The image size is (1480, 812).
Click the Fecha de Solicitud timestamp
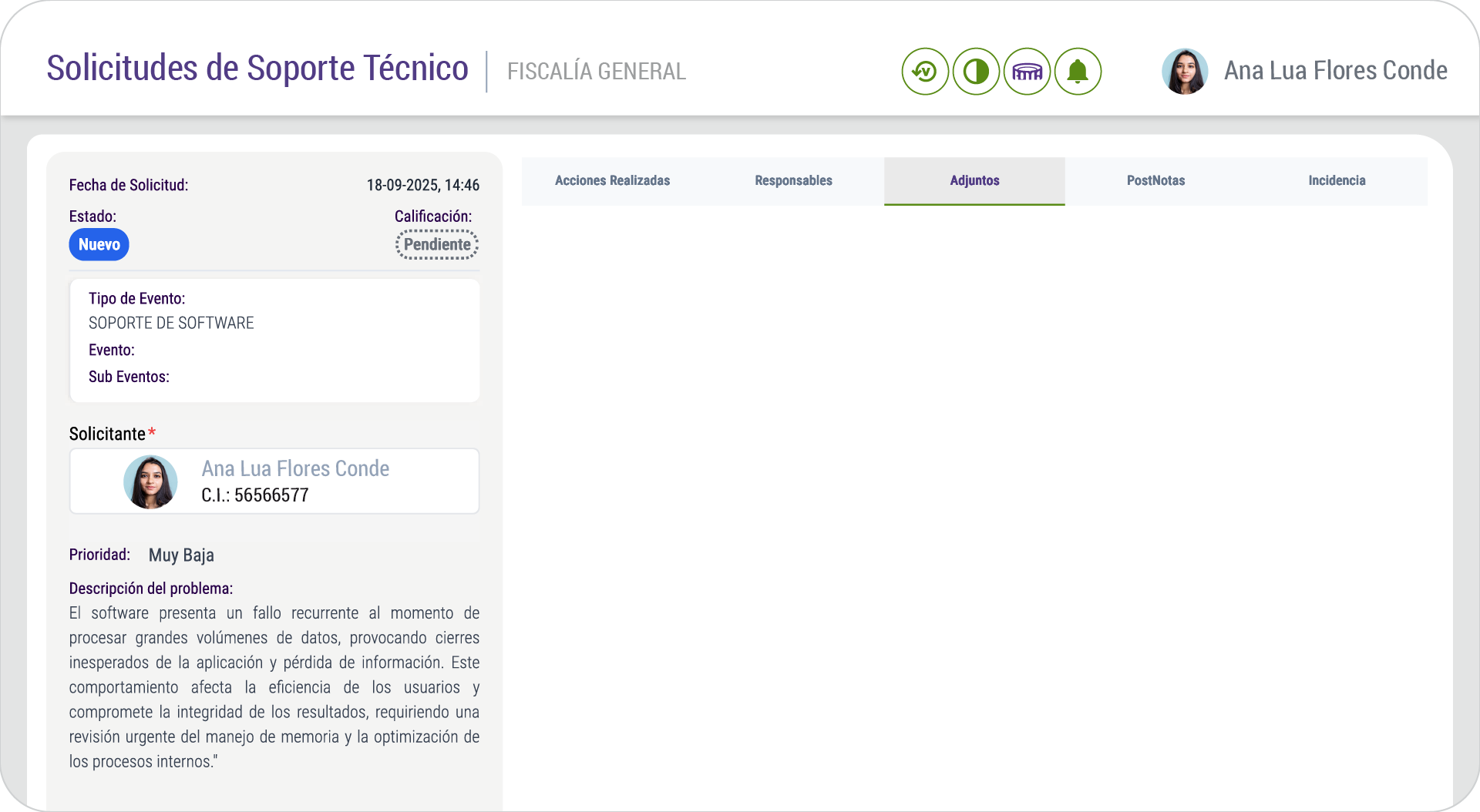point(423,185)
